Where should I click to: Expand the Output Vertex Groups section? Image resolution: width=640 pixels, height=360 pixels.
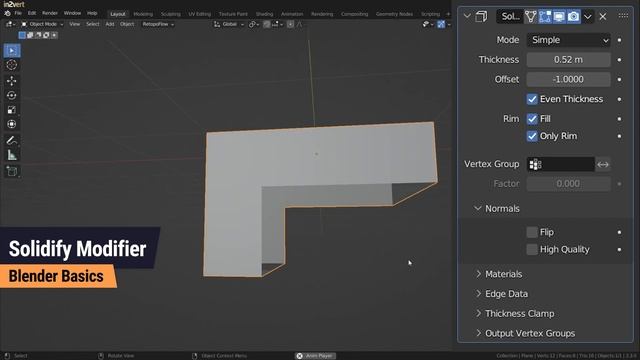click(525, 333)
